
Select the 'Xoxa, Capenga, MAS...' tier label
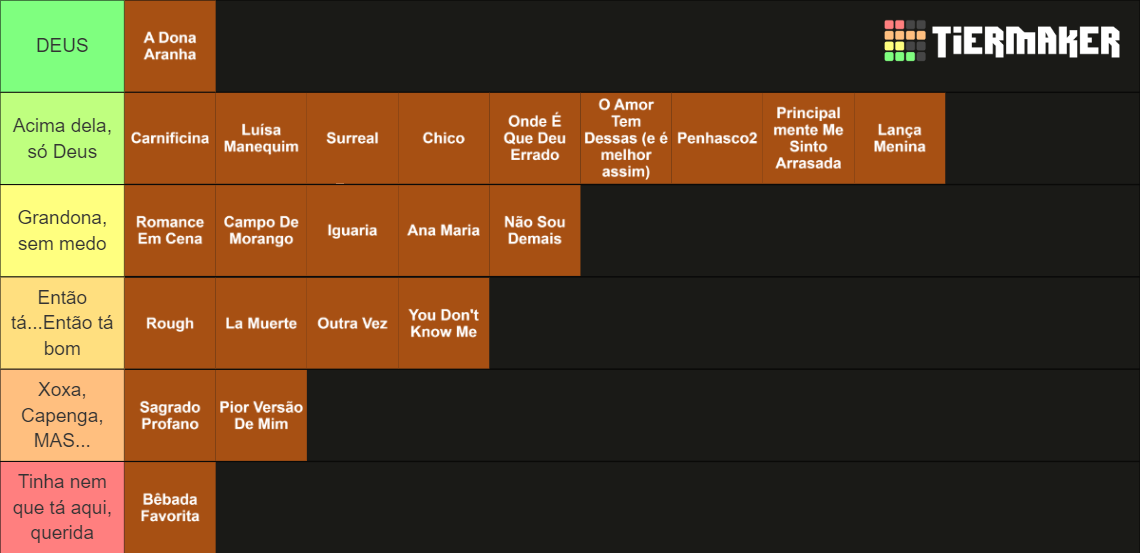(x=63, y=416)
